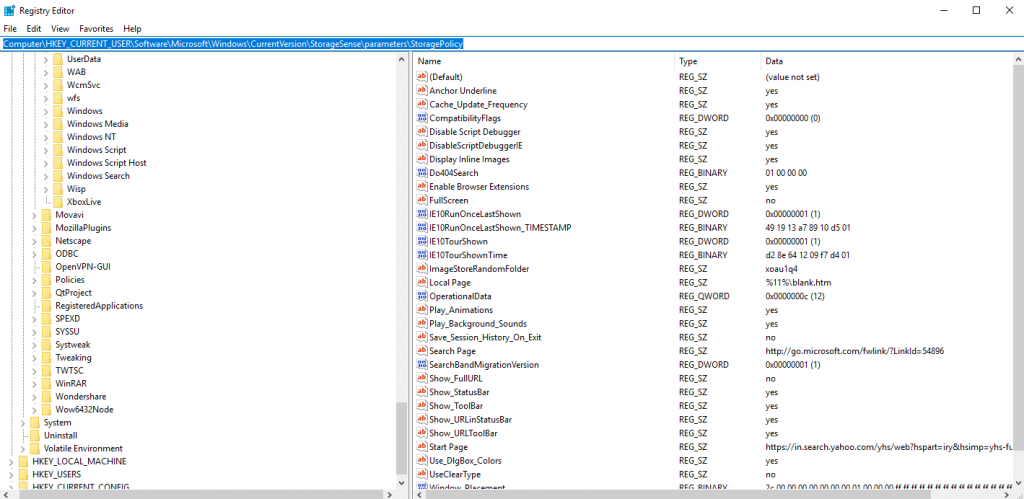
Task: Open the Favorites menu
Action: point(96,29)
